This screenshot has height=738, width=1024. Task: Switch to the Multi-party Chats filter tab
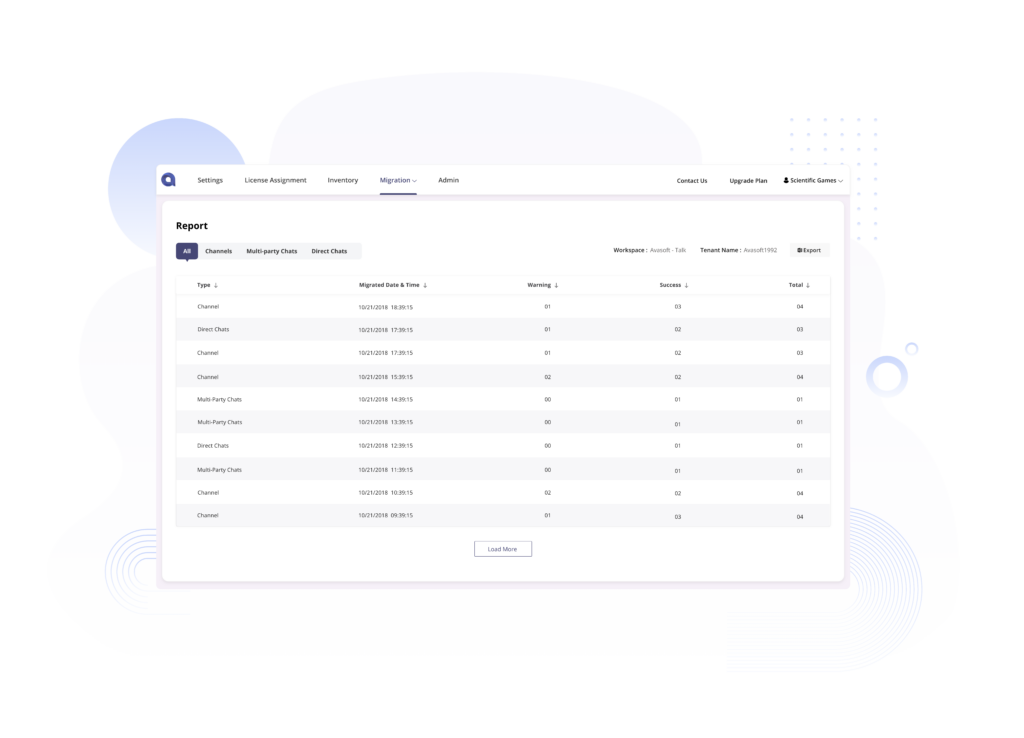(x=271, y=250)
